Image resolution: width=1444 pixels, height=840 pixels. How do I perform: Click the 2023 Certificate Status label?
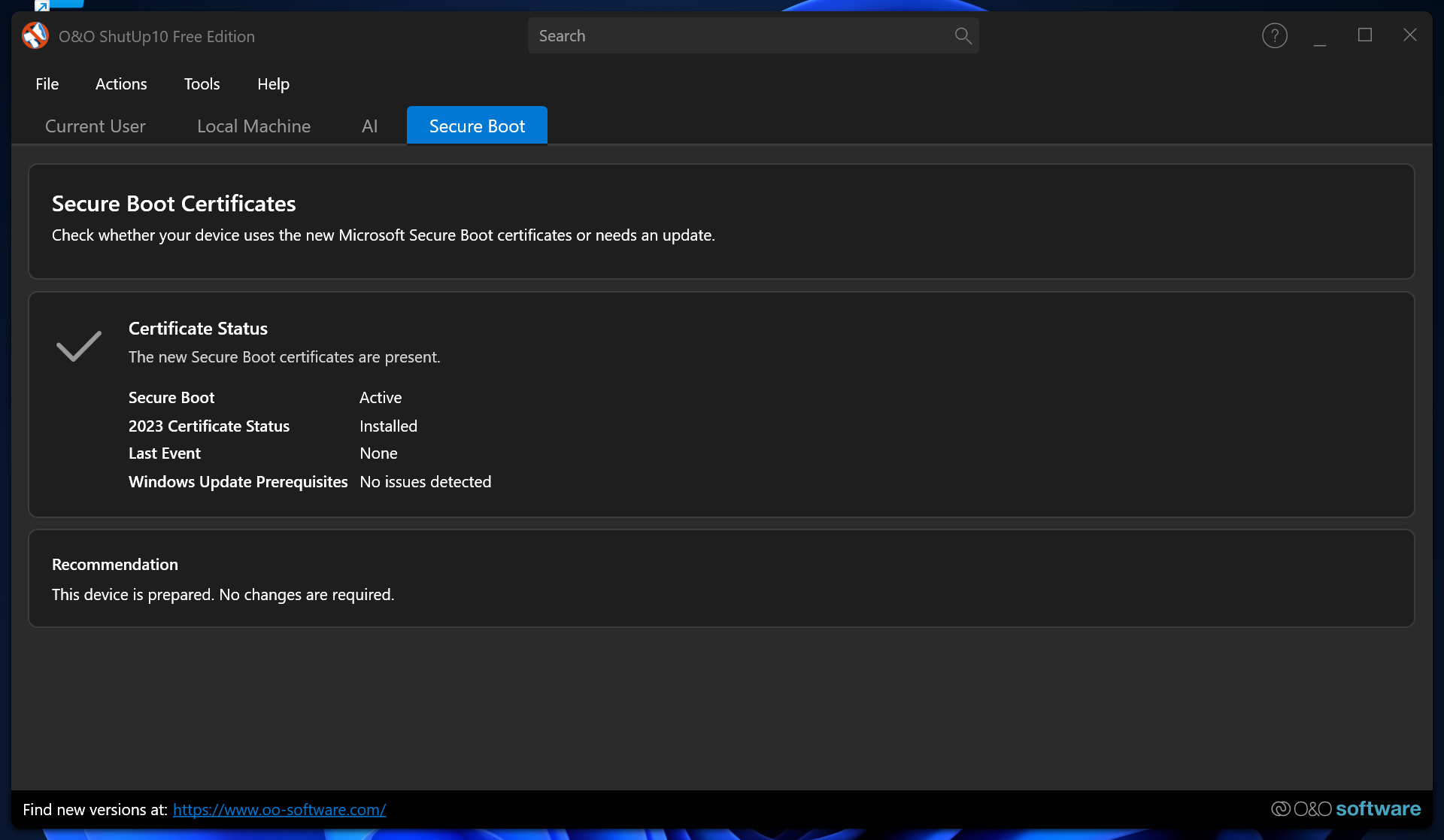[x=209, y=426]
